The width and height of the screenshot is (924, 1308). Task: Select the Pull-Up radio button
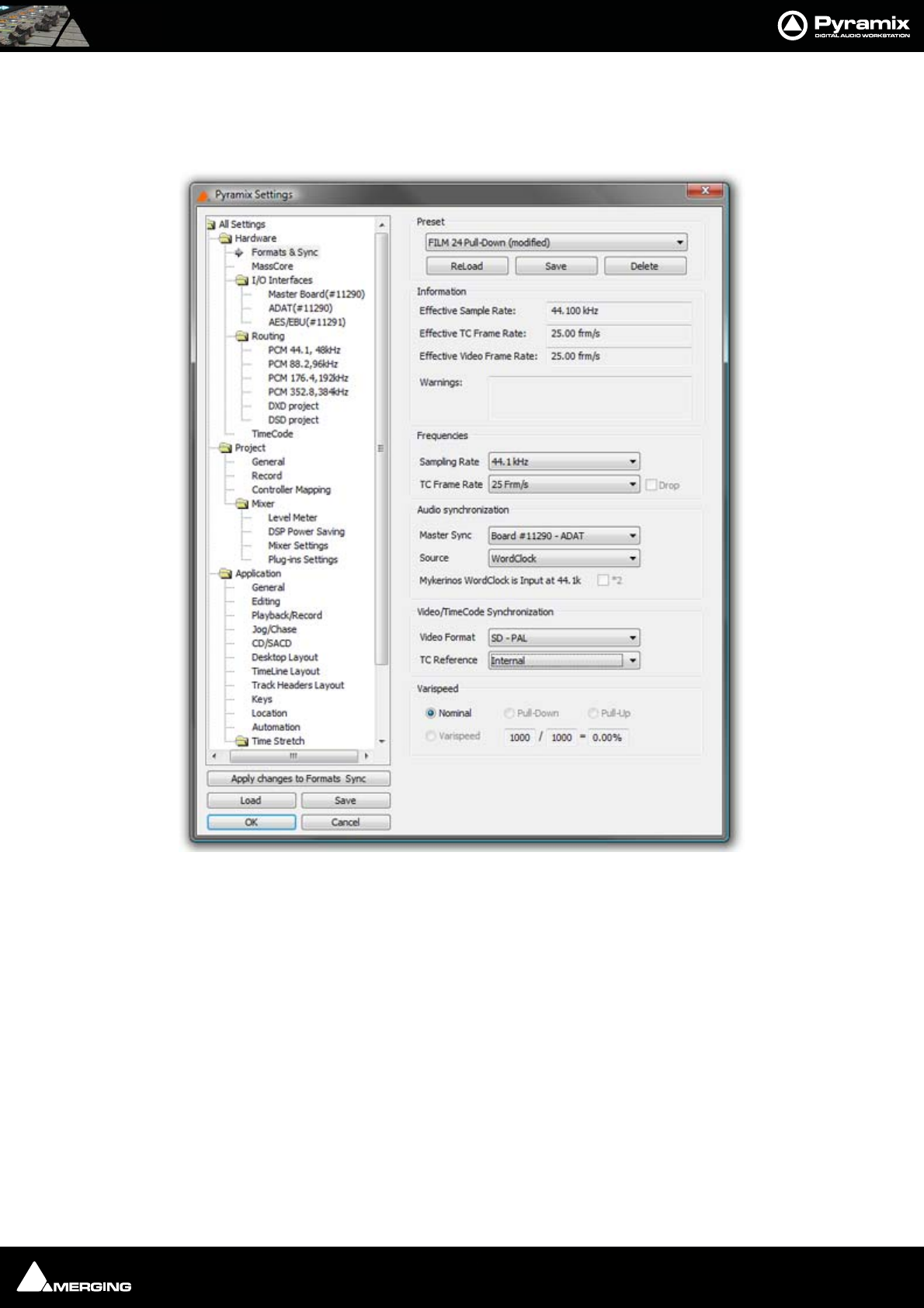coord(593,713)
